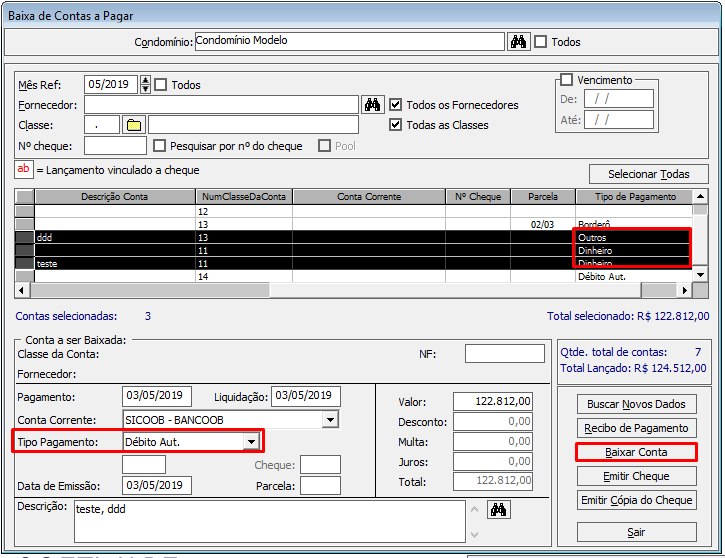This screenshot has height=558, width=725.
Task: Click the Vencimento De date field
Action: tap(619, 99)
